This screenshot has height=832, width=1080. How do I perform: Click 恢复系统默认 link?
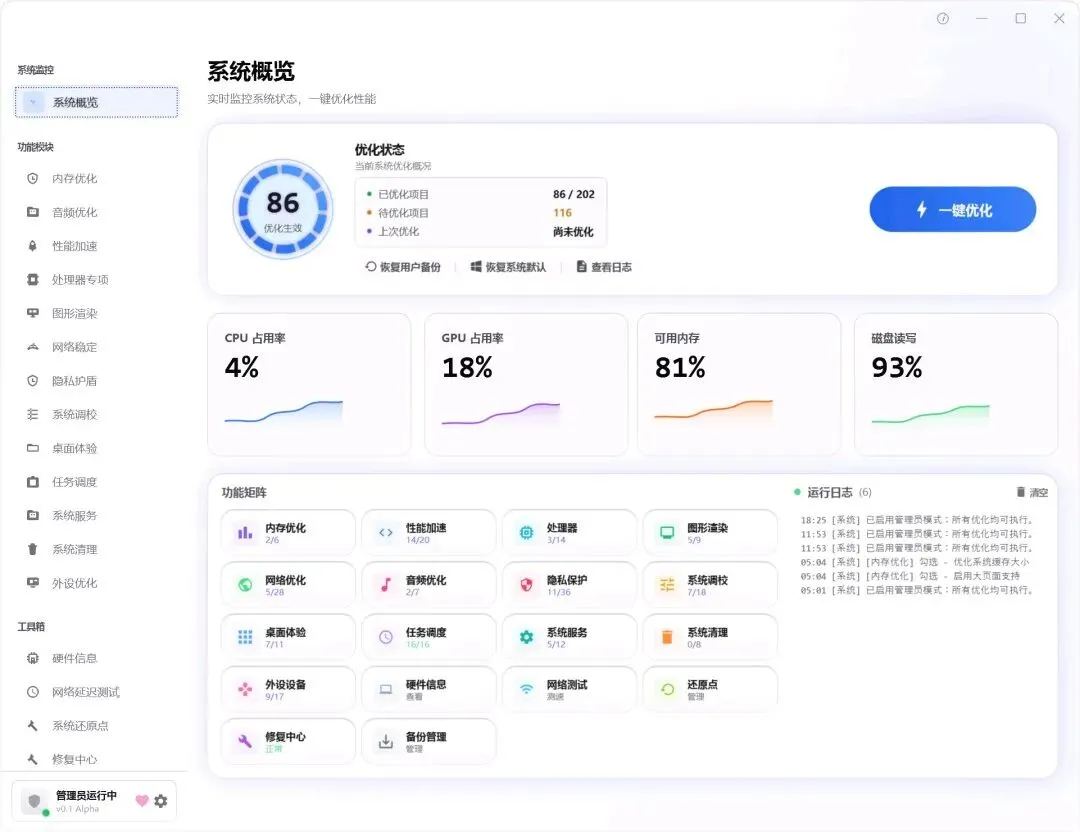click(x=508, y=267)
